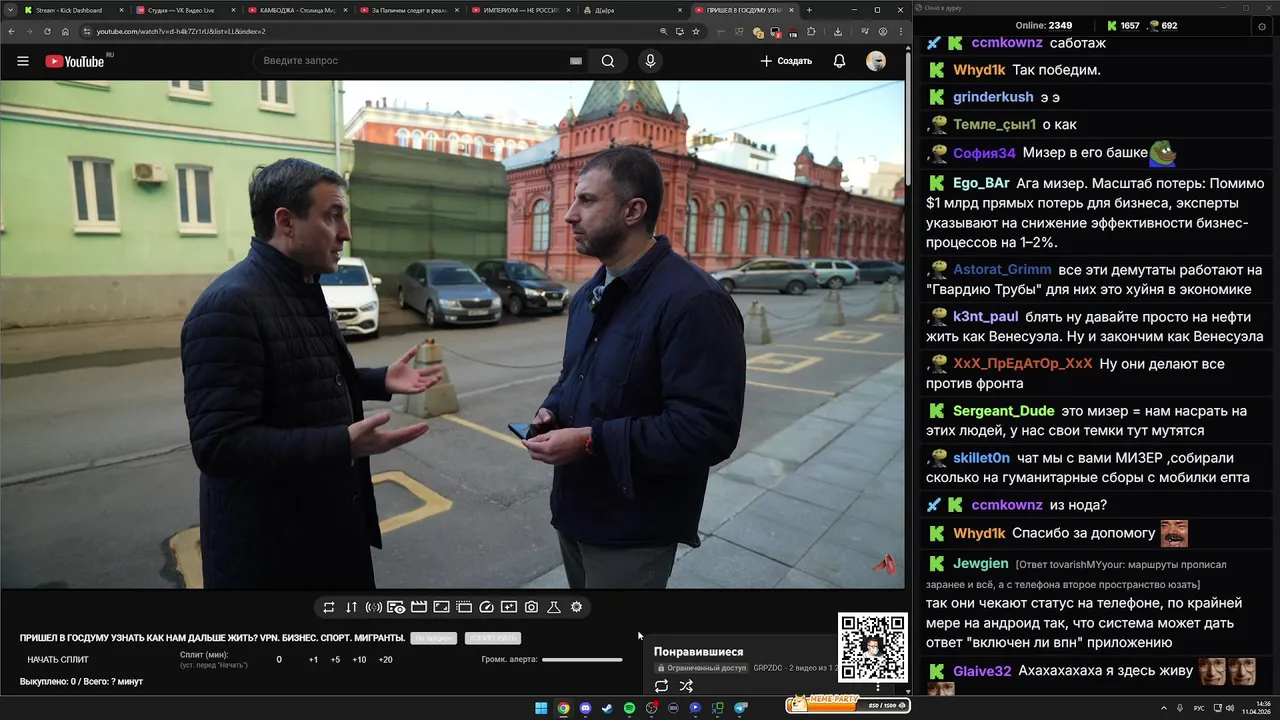
Task: Bookmark this page with star icon
Action: pos(696,31)
